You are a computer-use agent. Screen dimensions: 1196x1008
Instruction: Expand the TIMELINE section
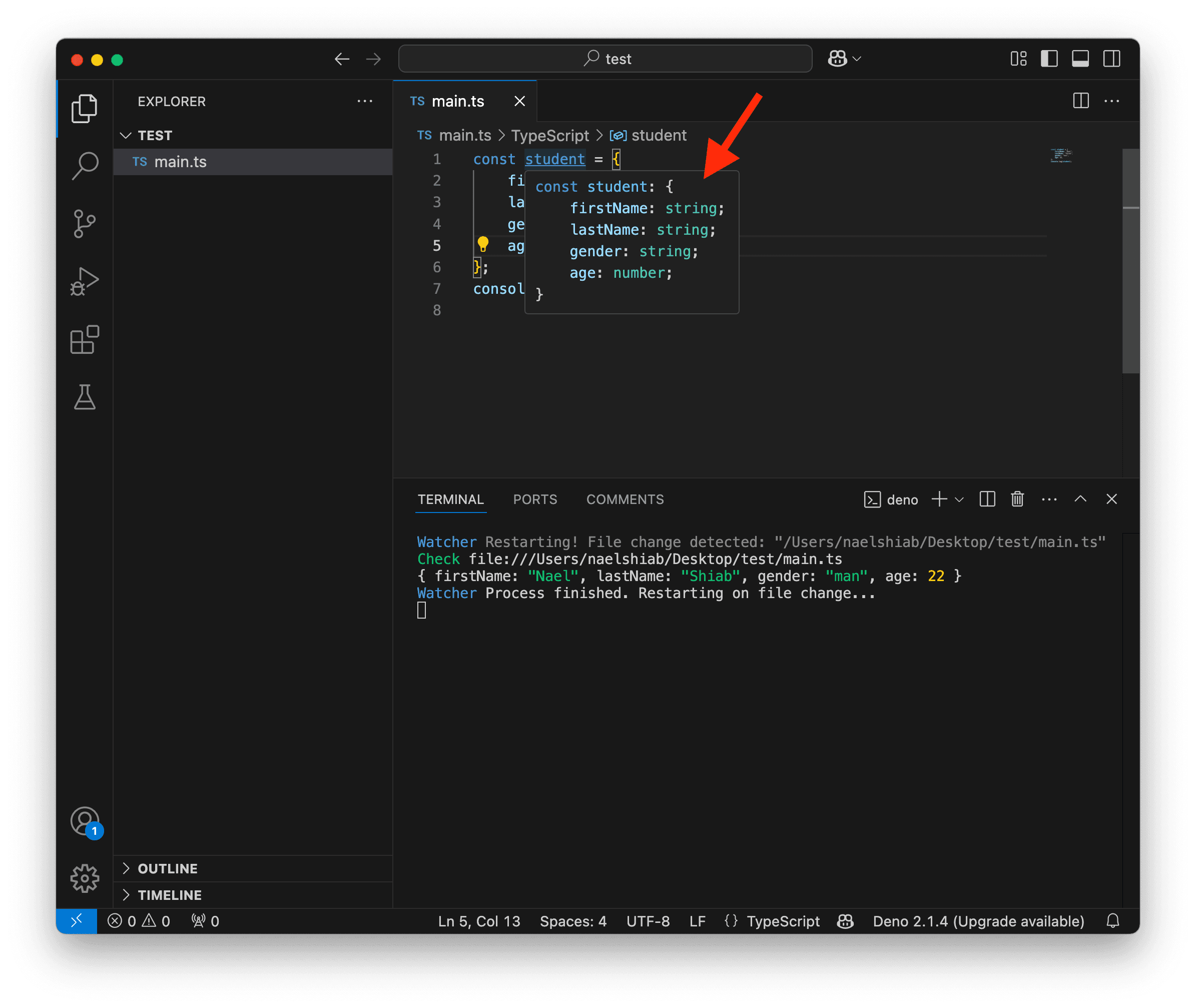[169, 894]
